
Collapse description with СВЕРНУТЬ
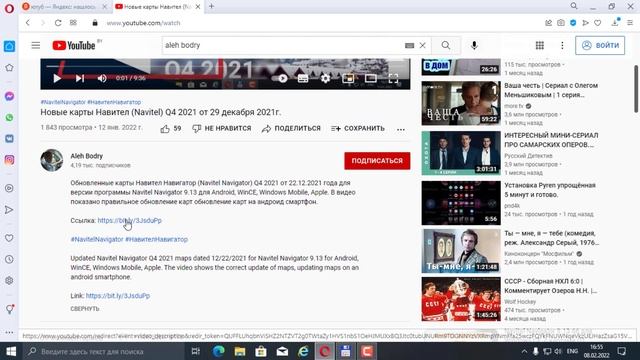point(85,309)
